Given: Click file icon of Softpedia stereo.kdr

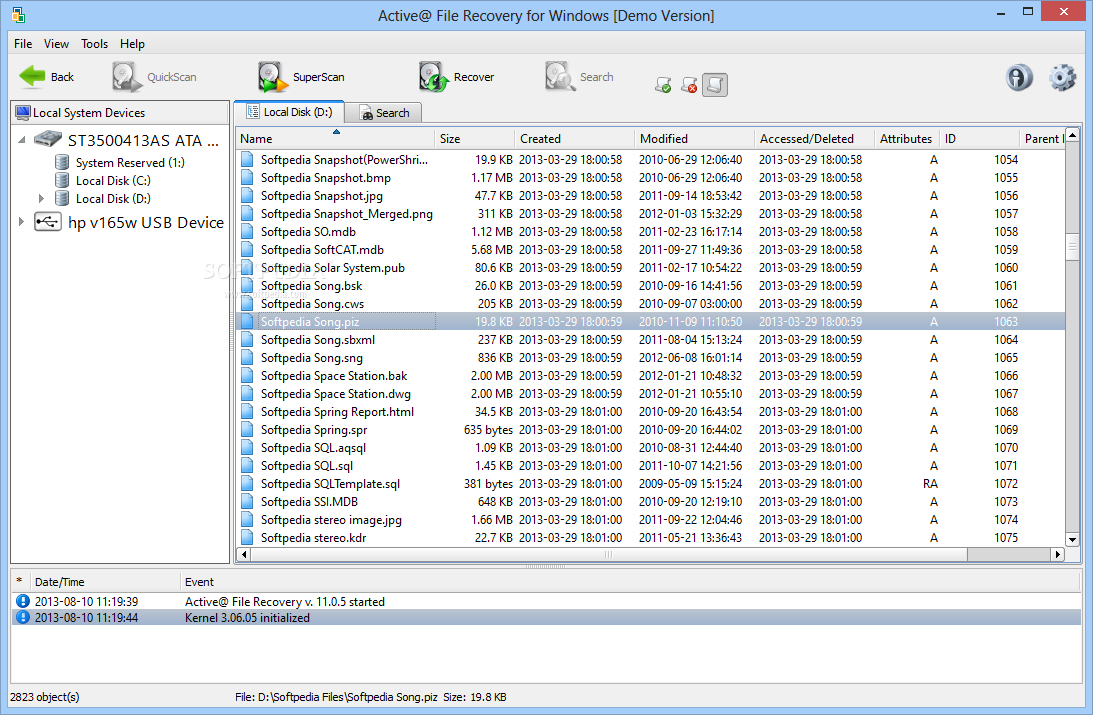Looking at the screenshot, I should click(247, 538).
